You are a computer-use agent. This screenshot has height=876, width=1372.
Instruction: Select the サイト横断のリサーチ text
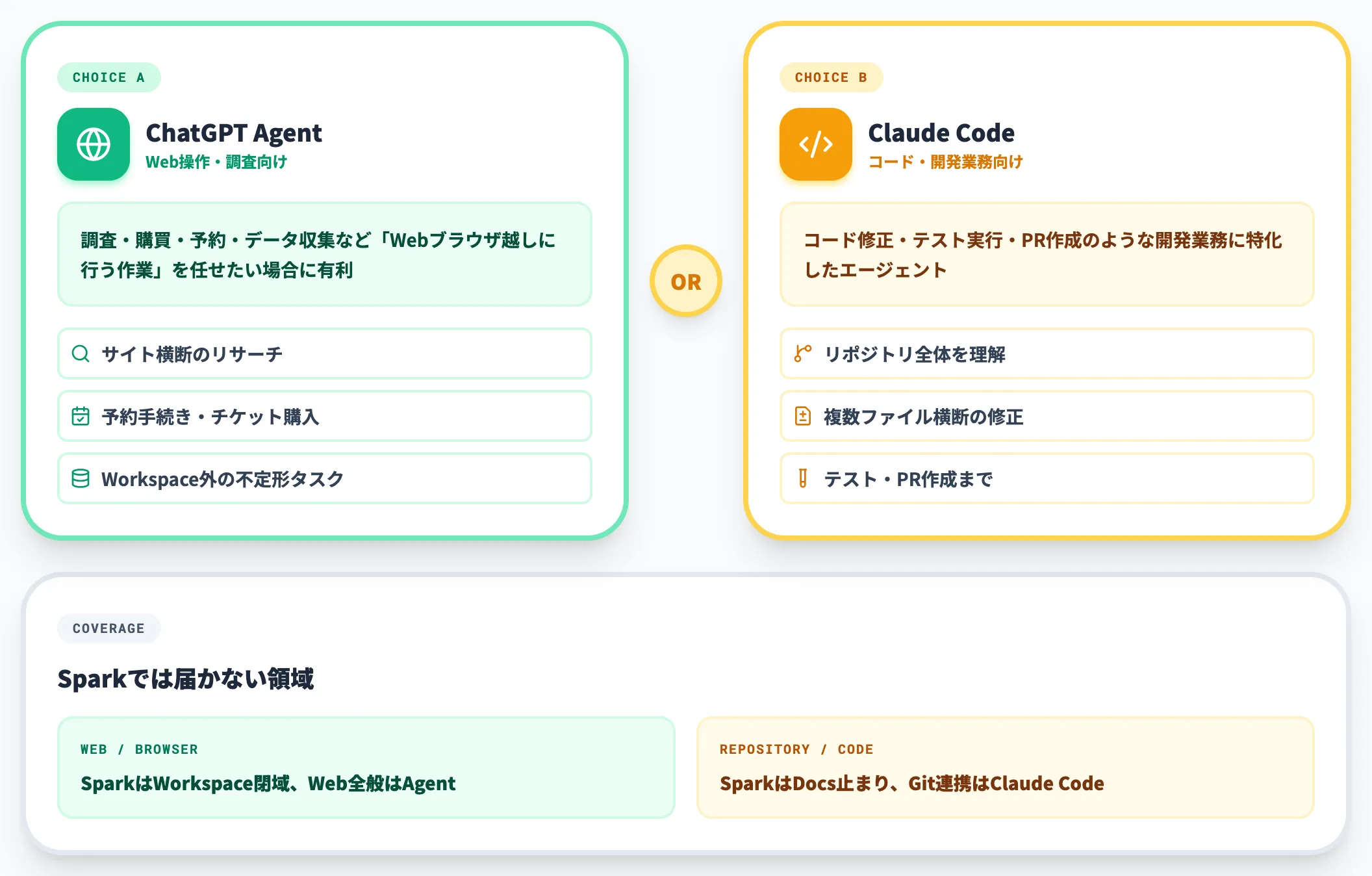pyautogui.click(x=192, y=354)
